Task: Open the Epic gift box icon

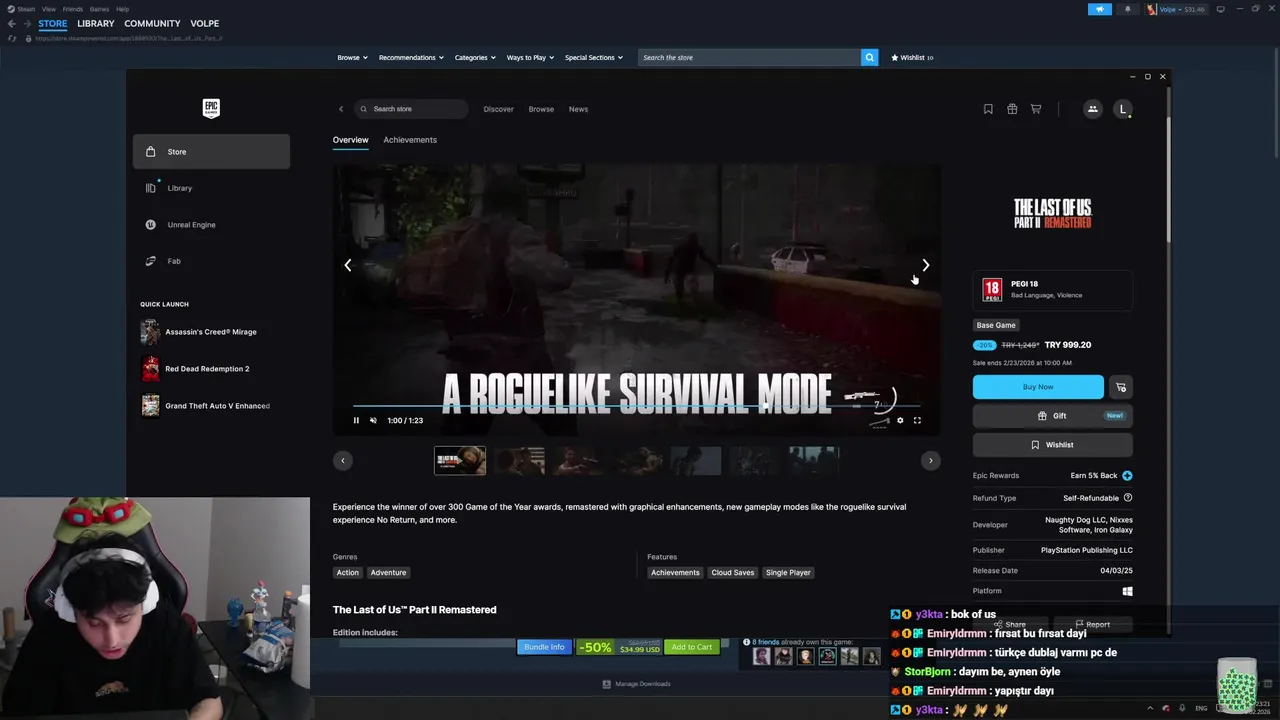Action: [1012, 109]
